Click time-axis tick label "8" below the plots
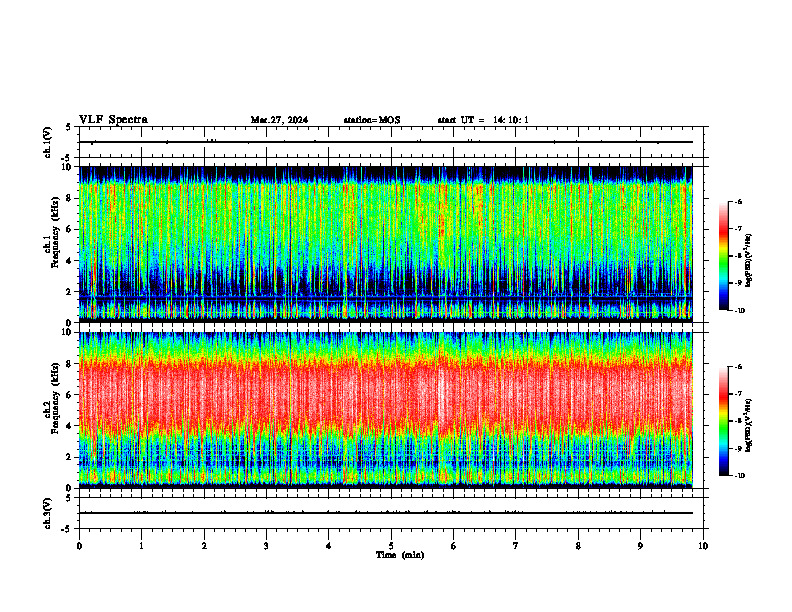 (x=578, y=546)
